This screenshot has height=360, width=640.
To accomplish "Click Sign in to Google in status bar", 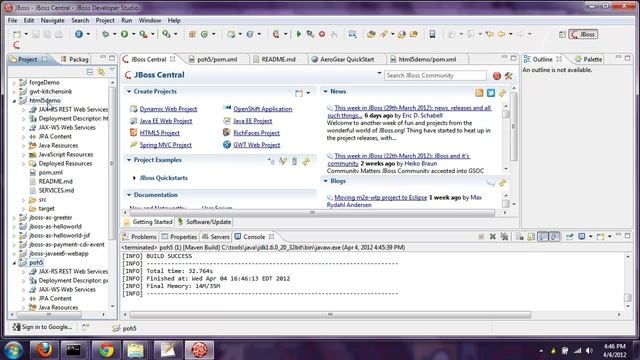I will [42, 327].
